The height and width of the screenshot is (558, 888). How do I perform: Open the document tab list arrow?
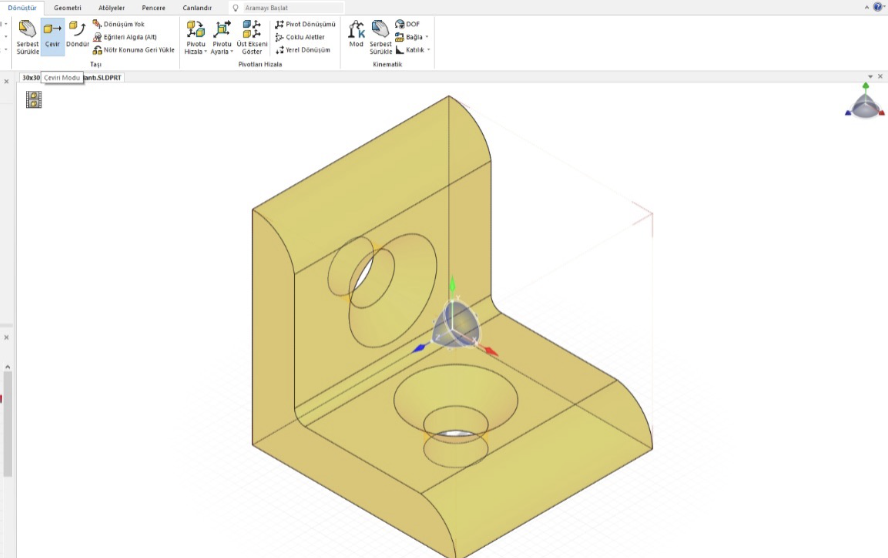[x=870, y=76]
